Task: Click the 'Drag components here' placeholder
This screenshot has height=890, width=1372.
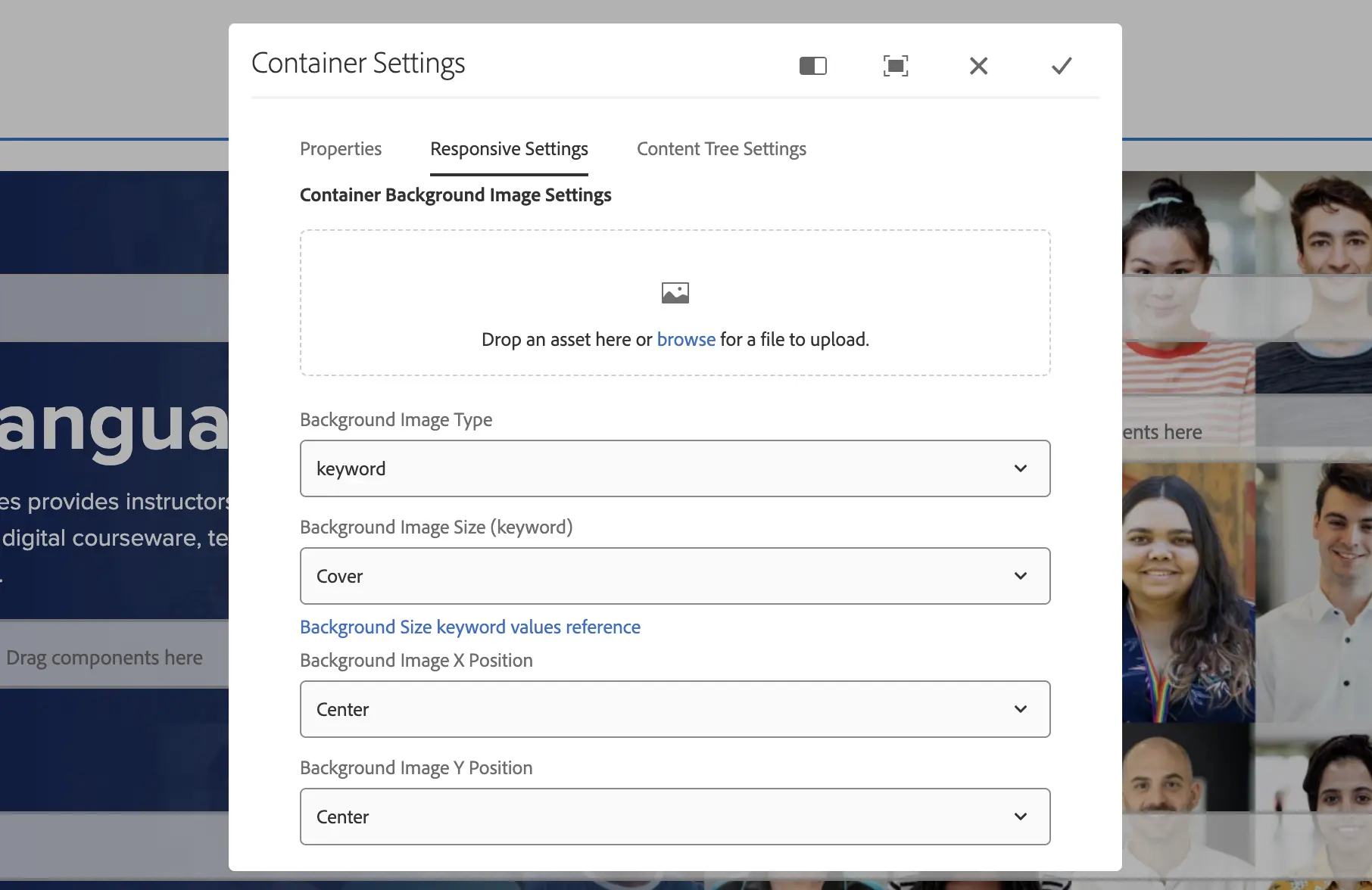Action: coord(104,658)
